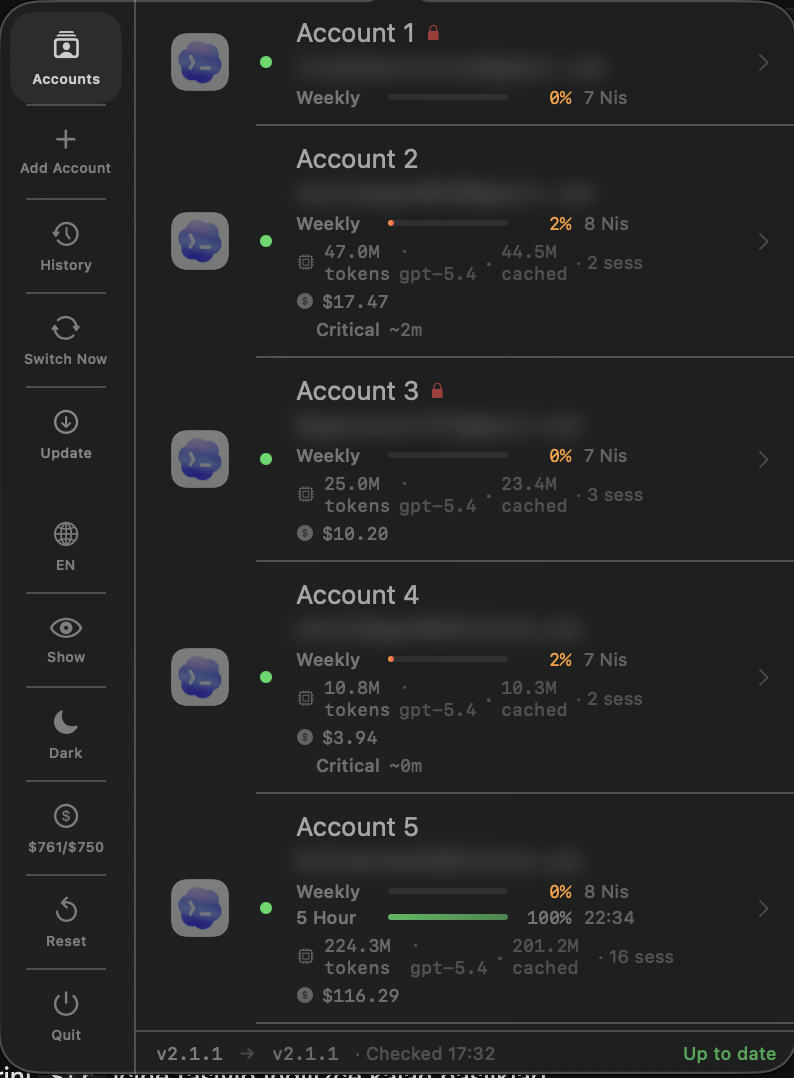Select Account 2's avatar icon
Screen dimensions: 794x1078
pos(200,241)
